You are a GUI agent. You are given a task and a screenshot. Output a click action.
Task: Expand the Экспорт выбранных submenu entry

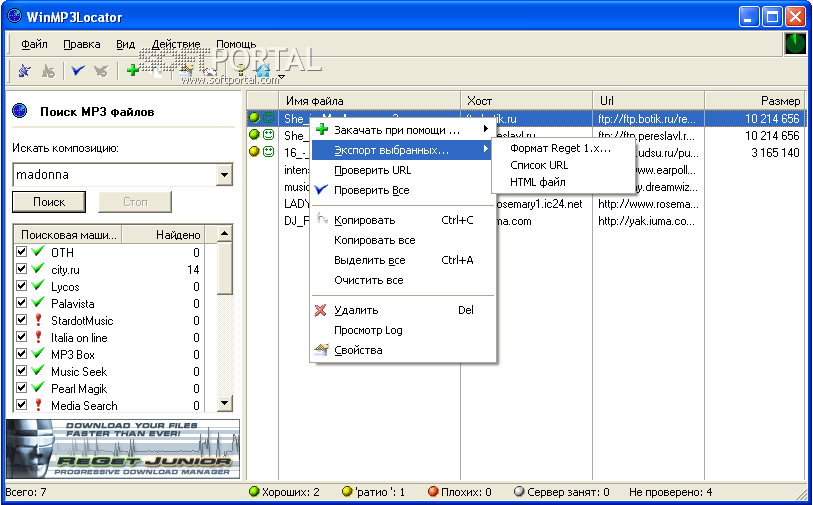[x=403, y=150]
